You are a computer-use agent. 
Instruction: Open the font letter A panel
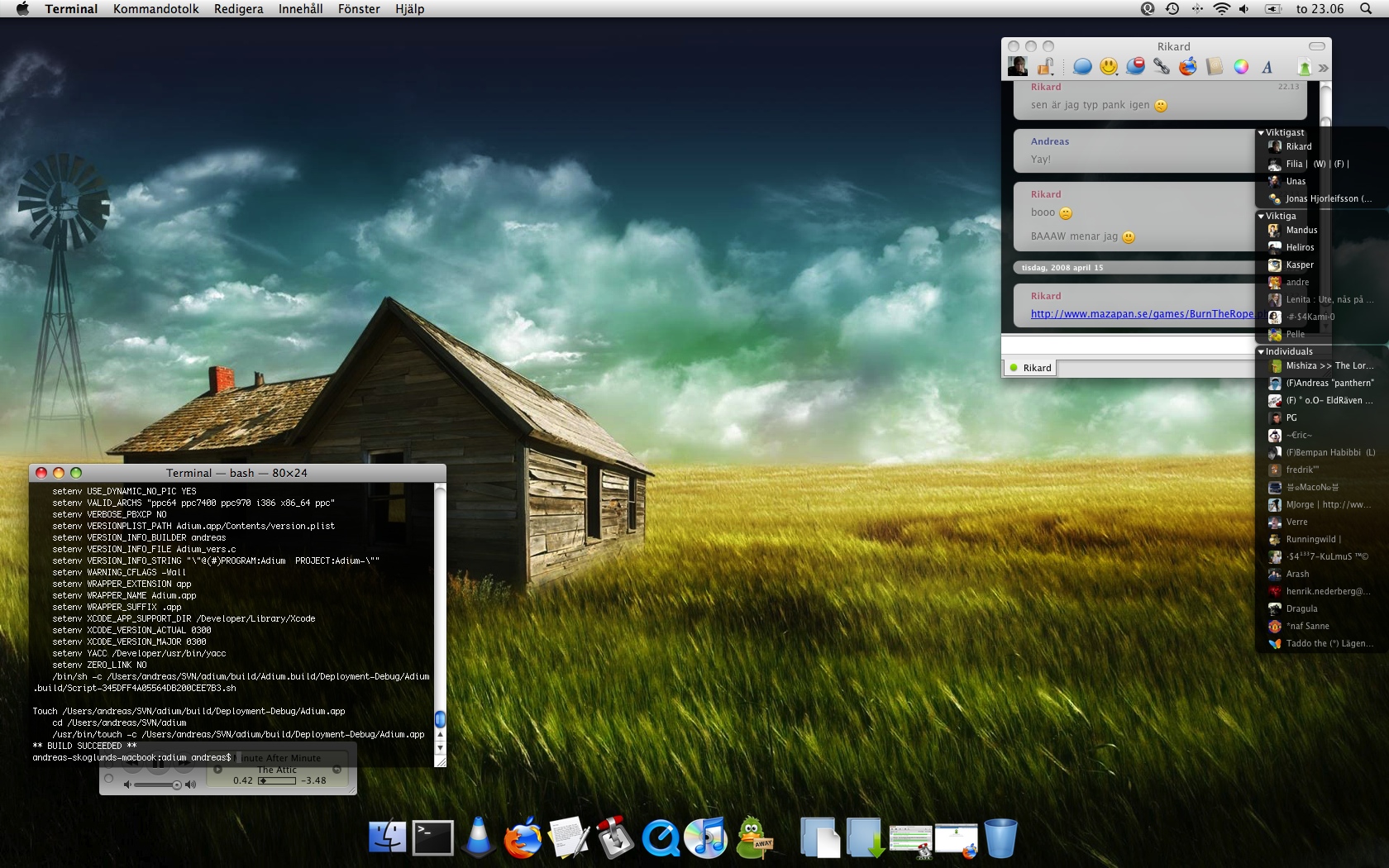1267,68
